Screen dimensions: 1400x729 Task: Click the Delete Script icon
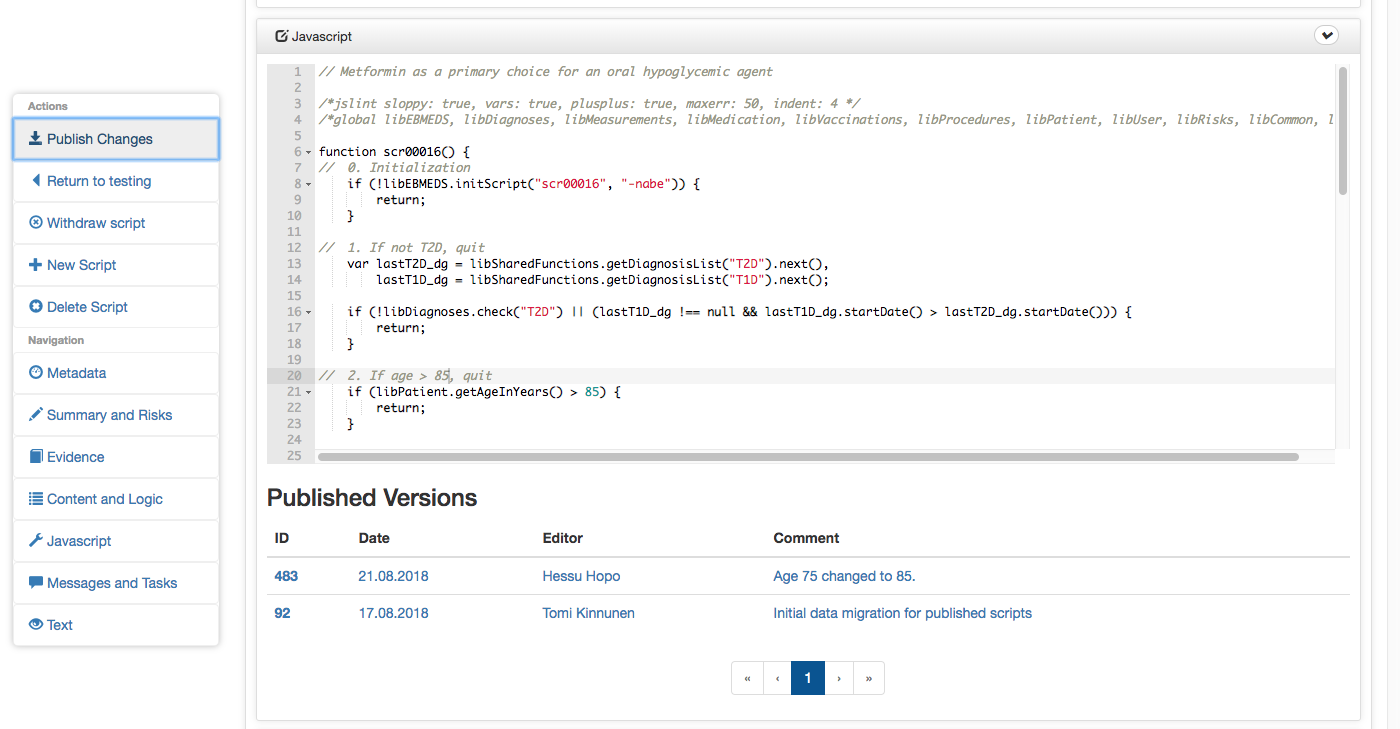[36, 307]
